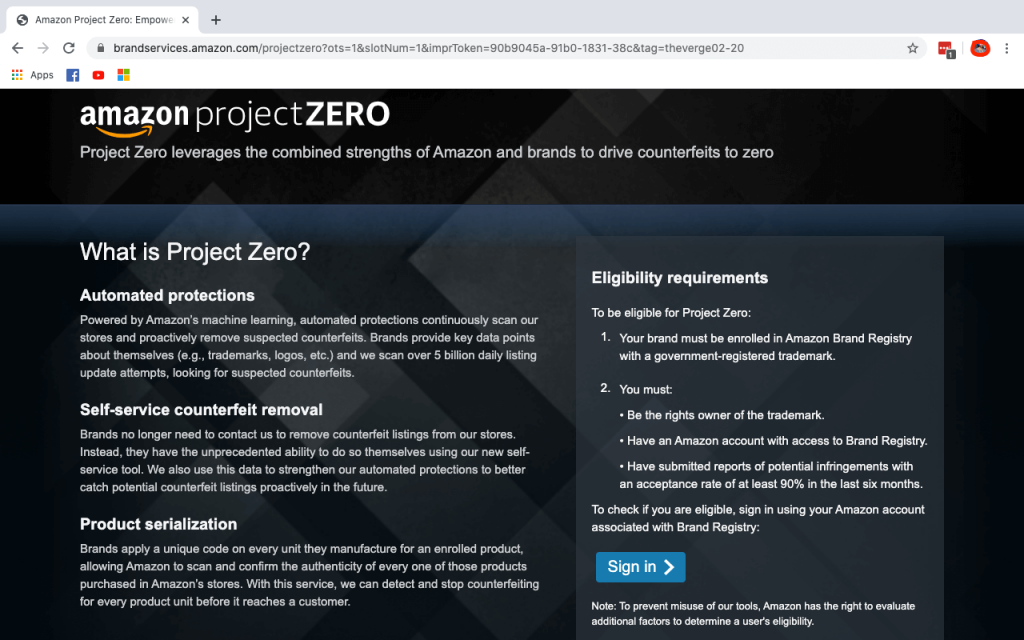Image resolution: width=1024 pixels, height=640 pixels.
Task: Open the YouTube bookmark
Action: [x=98, y=75]
